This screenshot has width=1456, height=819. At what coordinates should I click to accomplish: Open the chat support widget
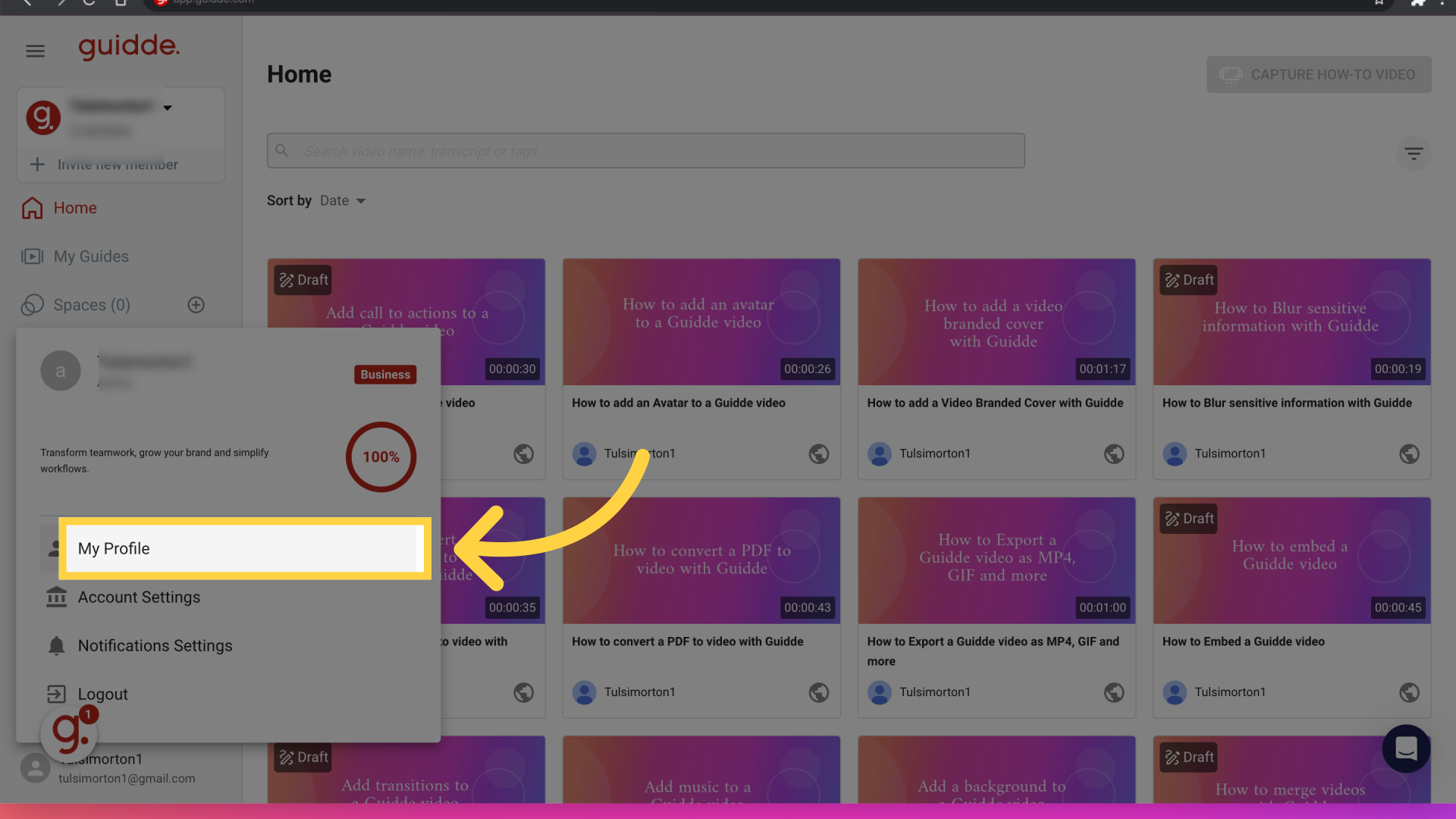(1406, 748)
